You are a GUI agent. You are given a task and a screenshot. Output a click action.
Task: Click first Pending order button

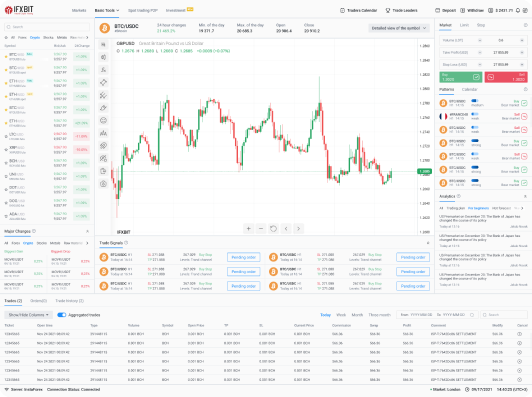(244, 257)
